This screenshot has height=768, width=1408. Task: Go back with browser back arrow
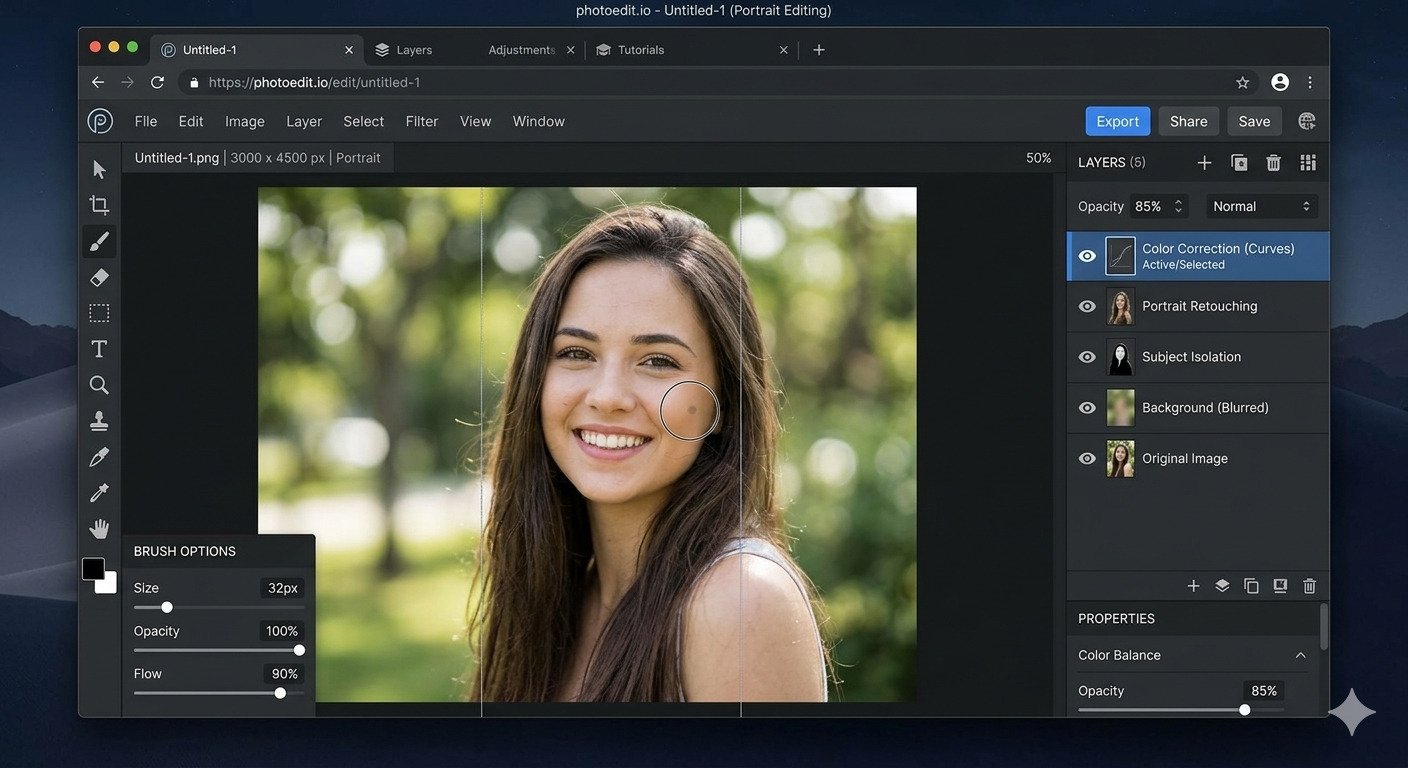(97, 83)
